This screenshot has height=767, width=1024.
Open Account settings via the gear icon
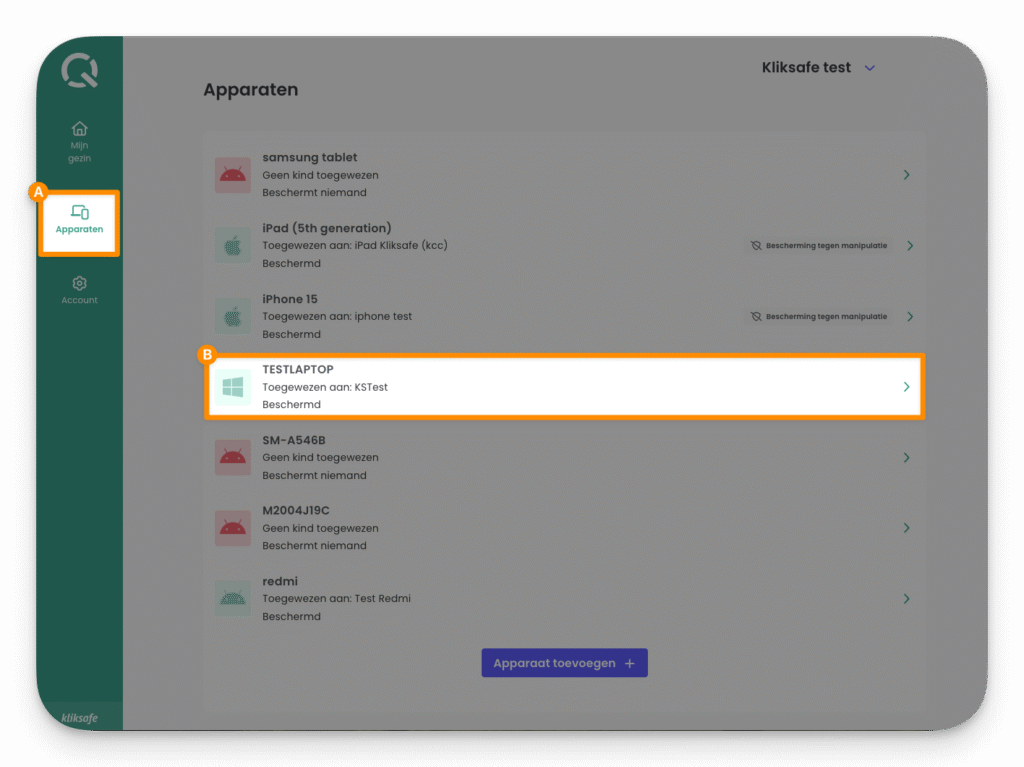tap(79, 283)
